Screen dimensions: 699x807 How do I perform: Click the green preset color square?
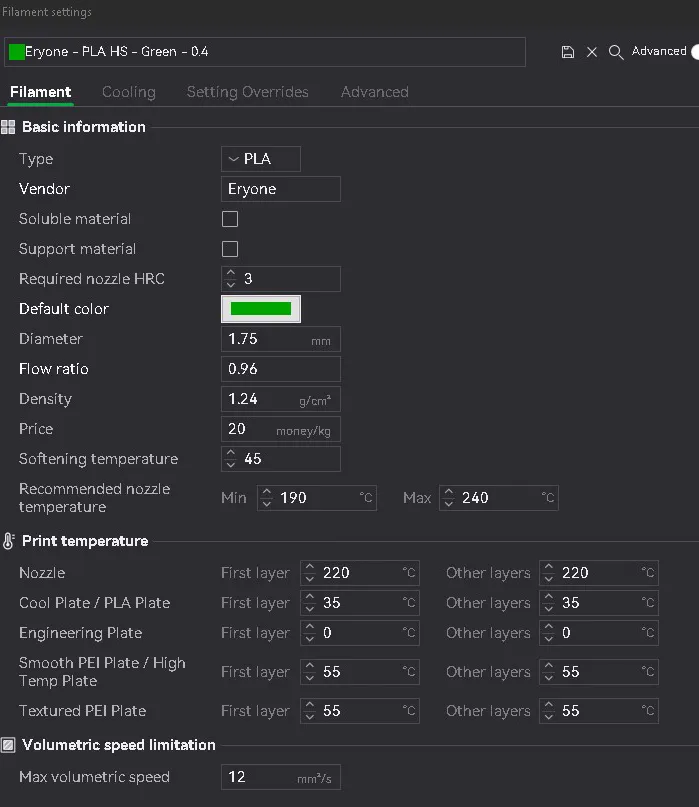pos(16,52)
